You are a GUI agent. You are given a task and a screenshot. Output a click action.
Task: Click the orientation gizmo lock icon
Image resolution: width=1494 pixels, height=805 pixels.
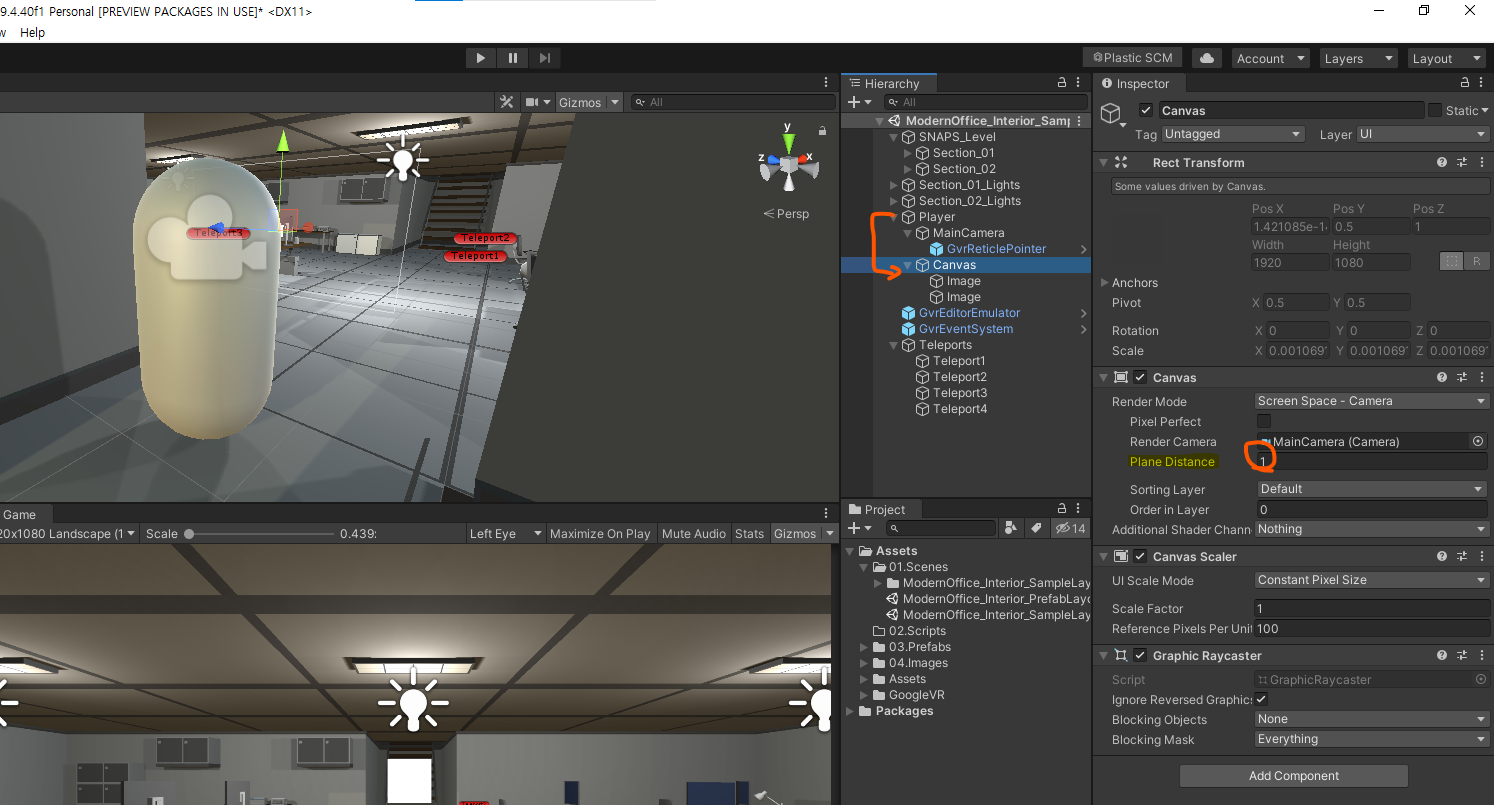(822, 130)
